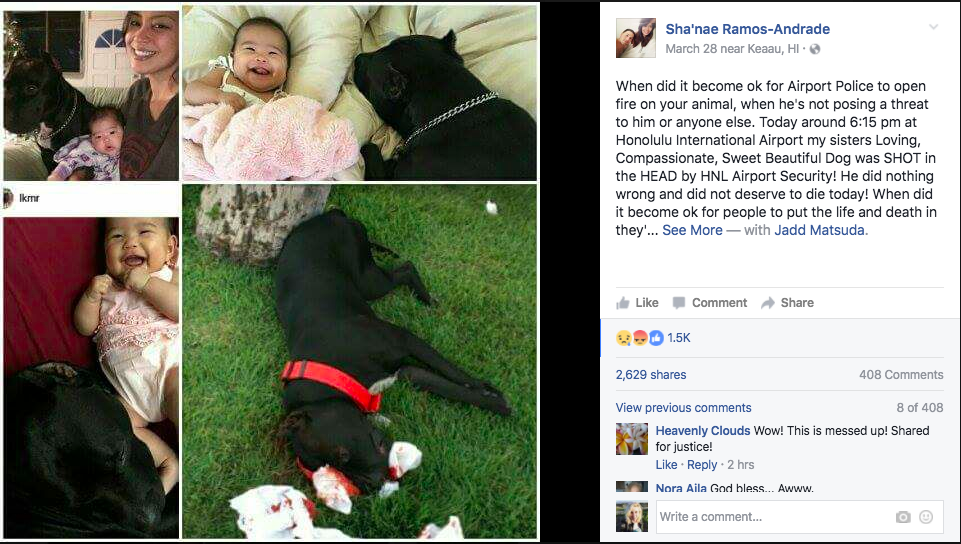Click the angry reaction emoji icon
The image size is (961, 544).
(640, 338)
